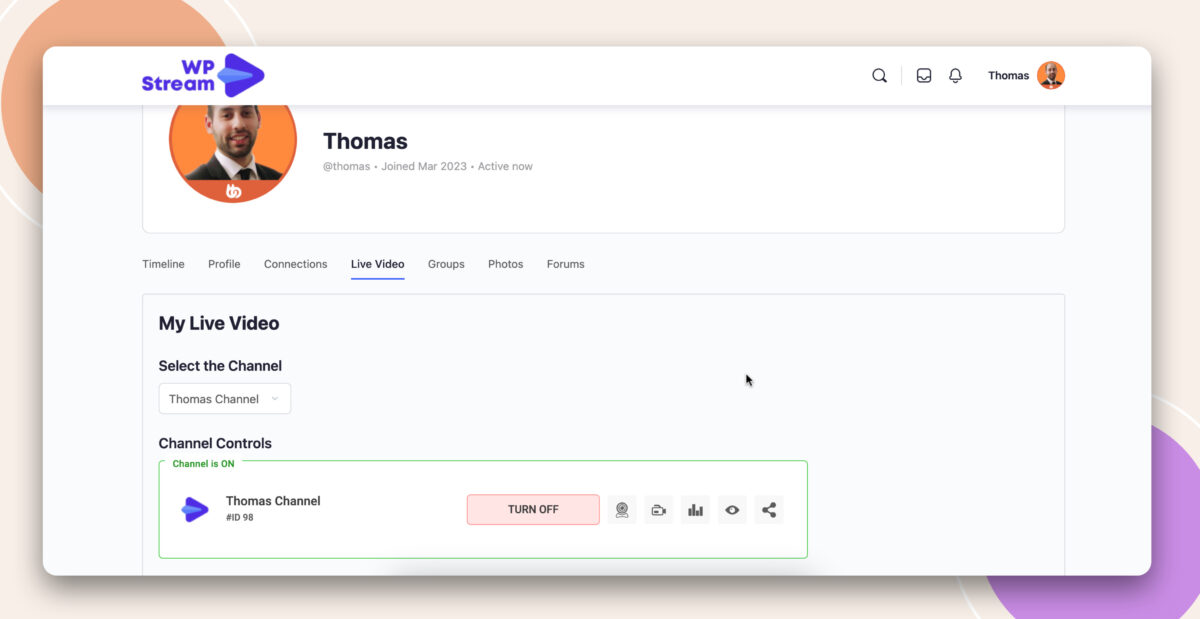Go to the Groups tab
The image size is (1200, 619).
[x=446, y=265]
